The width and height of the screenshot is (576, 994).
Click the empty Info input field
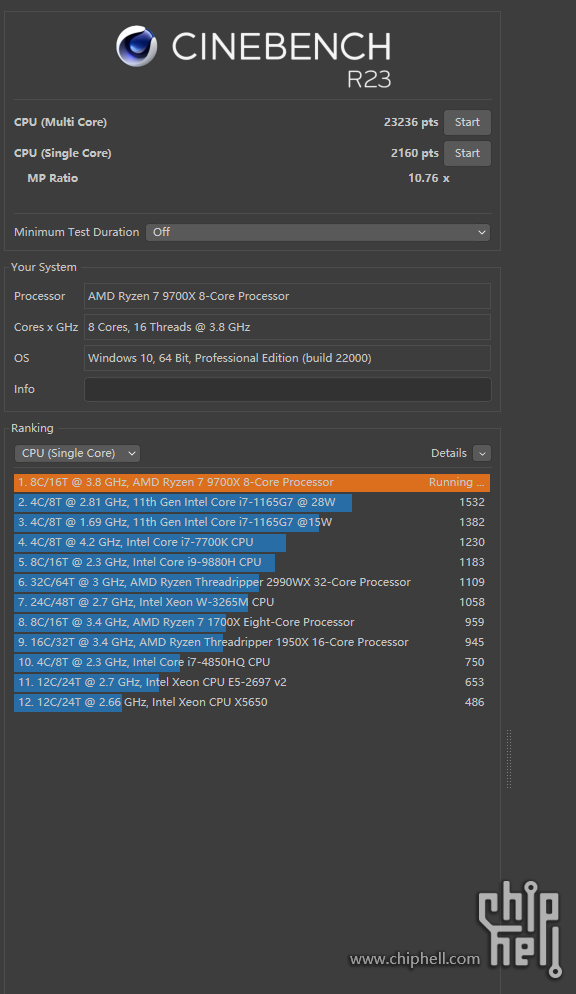[x=288, y=389]
